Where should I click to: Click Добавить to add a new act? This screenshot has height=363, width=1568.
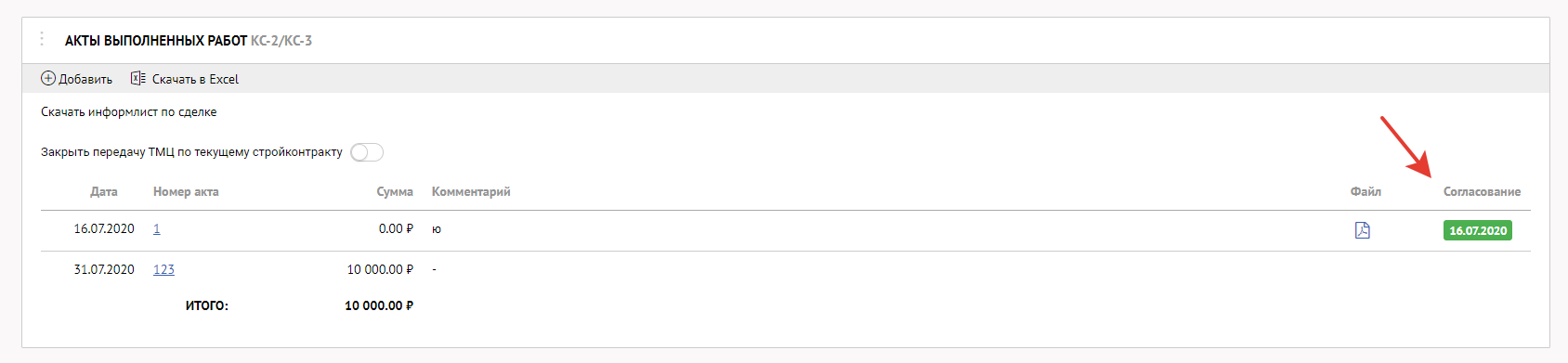coord(85,79)
